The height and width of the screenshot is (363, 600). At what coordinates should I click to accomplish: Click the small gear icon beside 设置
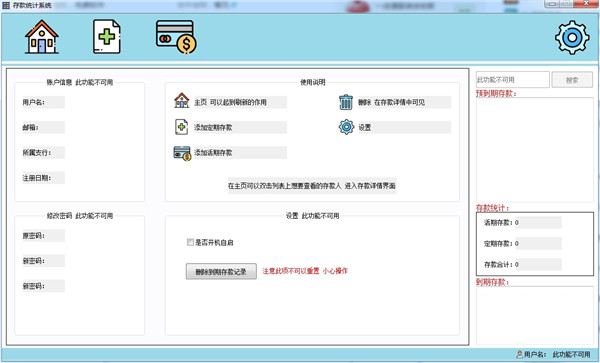(x=346, y=127)
